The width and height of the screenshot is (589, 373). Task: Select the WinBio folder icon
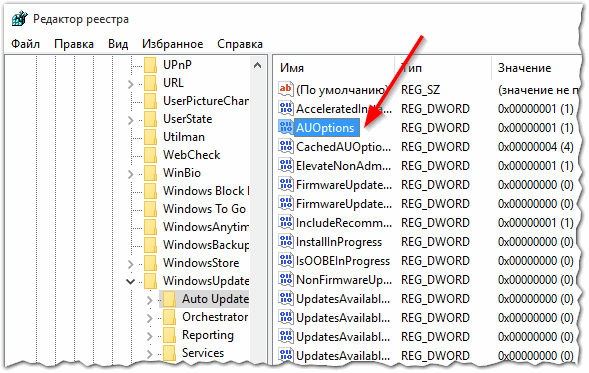coord(150,173)
